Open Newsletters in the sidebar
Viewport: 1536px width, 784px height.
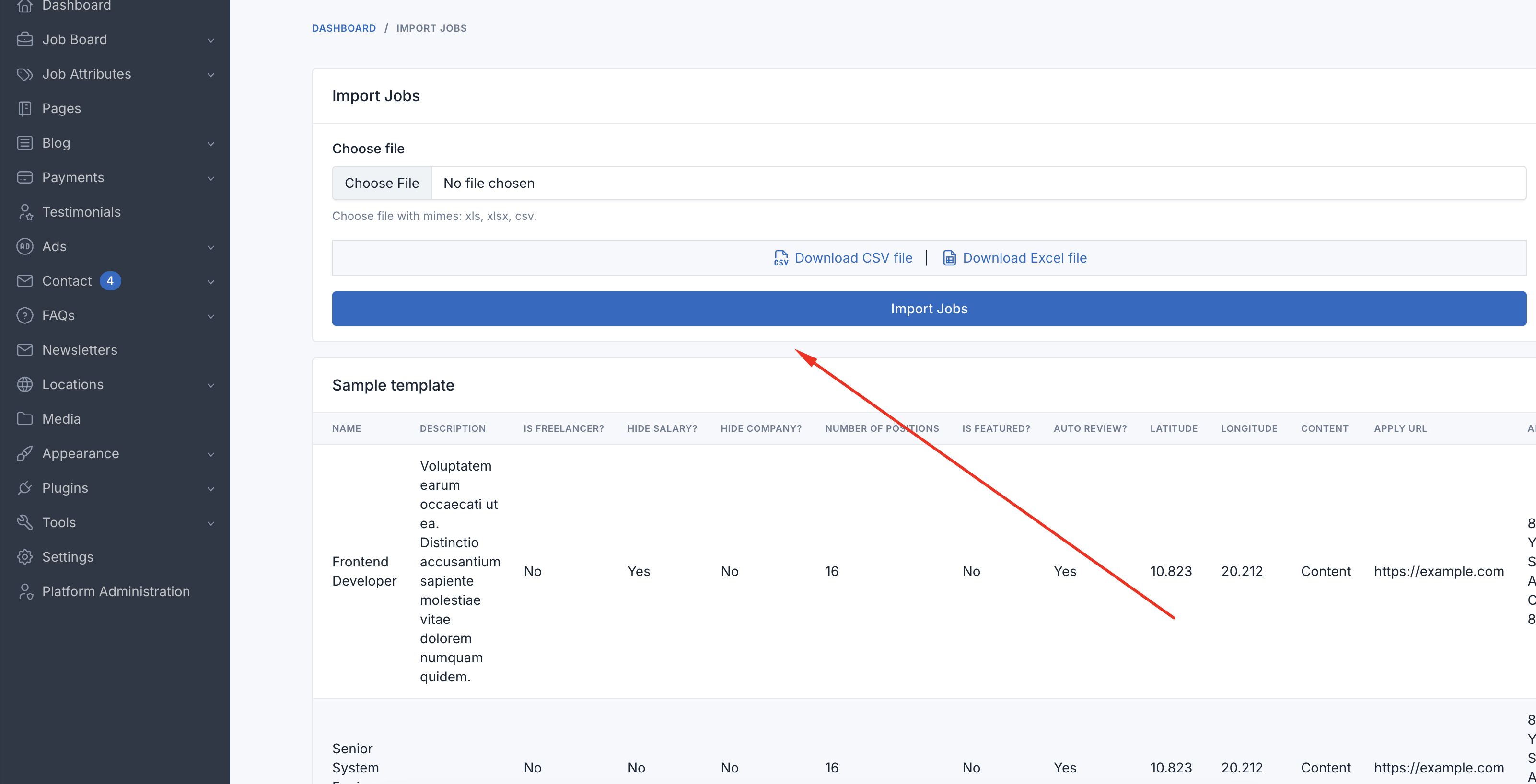(x=115, y=350)
